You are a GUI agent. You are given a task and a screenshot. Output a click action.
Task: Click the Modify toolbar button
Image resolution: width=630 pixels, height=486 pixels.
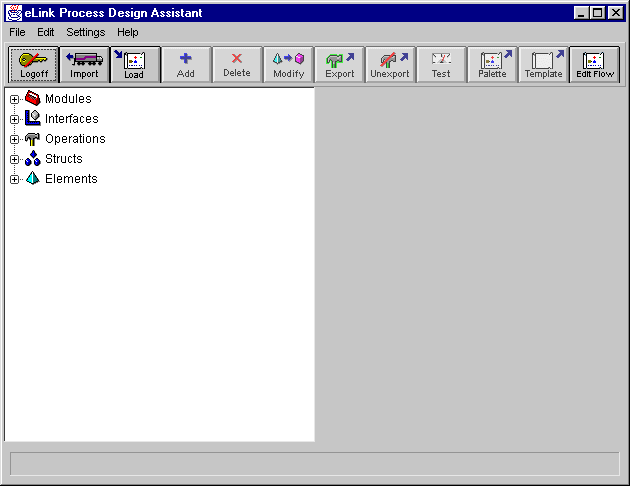tap(288, 65)
